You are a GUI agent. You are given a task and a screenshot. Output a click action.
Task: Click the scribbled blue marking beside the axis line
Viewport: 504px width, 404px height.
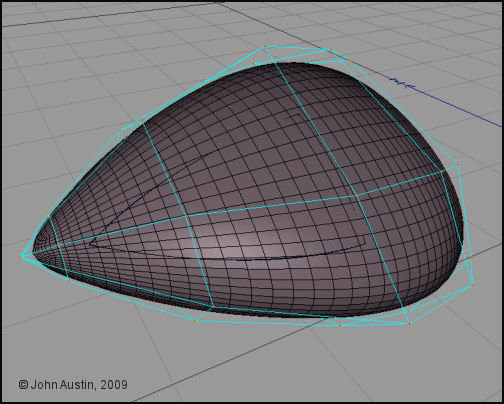coord(403,83)
